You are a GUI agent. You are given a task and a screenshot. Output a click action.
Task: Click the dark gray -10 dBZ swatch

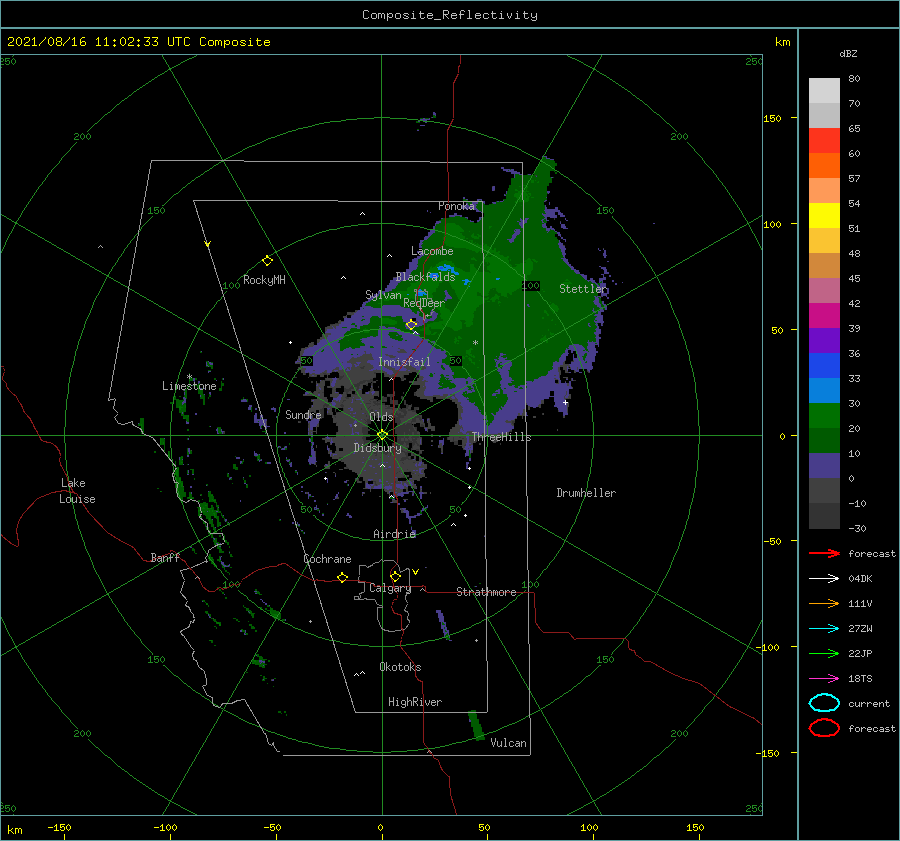(824, 515)
